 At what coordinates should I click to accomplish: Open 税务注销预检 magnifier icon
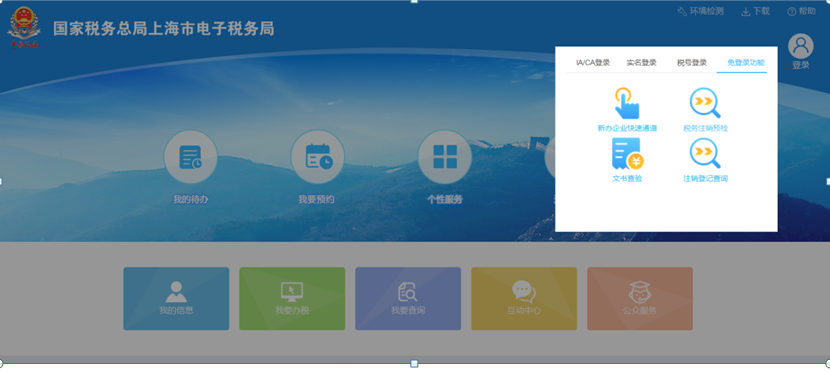[705, 103]
